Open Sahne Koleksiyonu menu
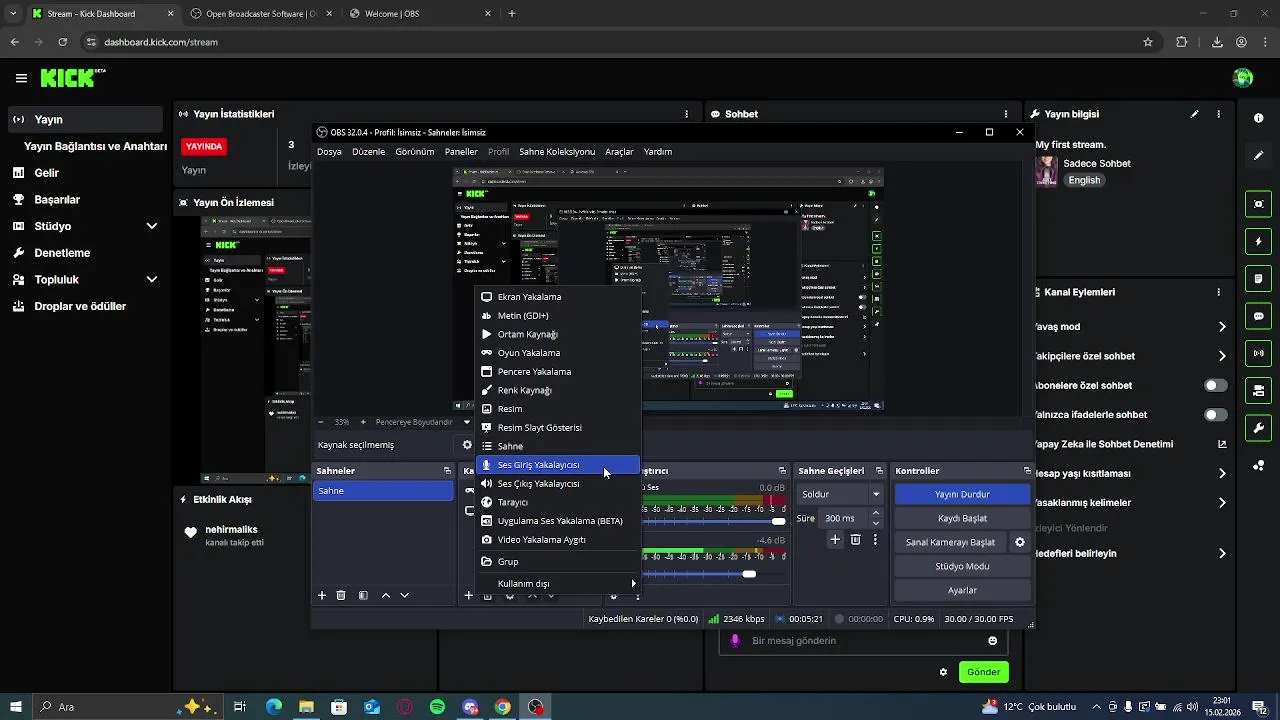This screenshot has height=720, width=1280. point(557,152)
